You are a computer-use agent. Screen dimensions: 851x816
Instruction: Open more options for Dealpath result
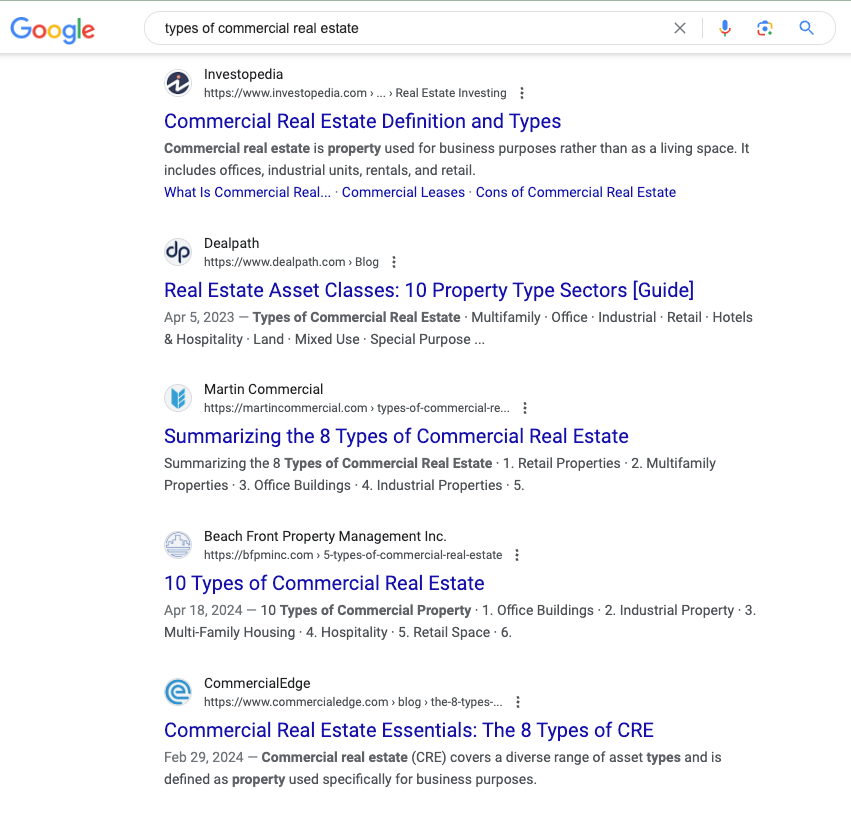pos(394,262)
